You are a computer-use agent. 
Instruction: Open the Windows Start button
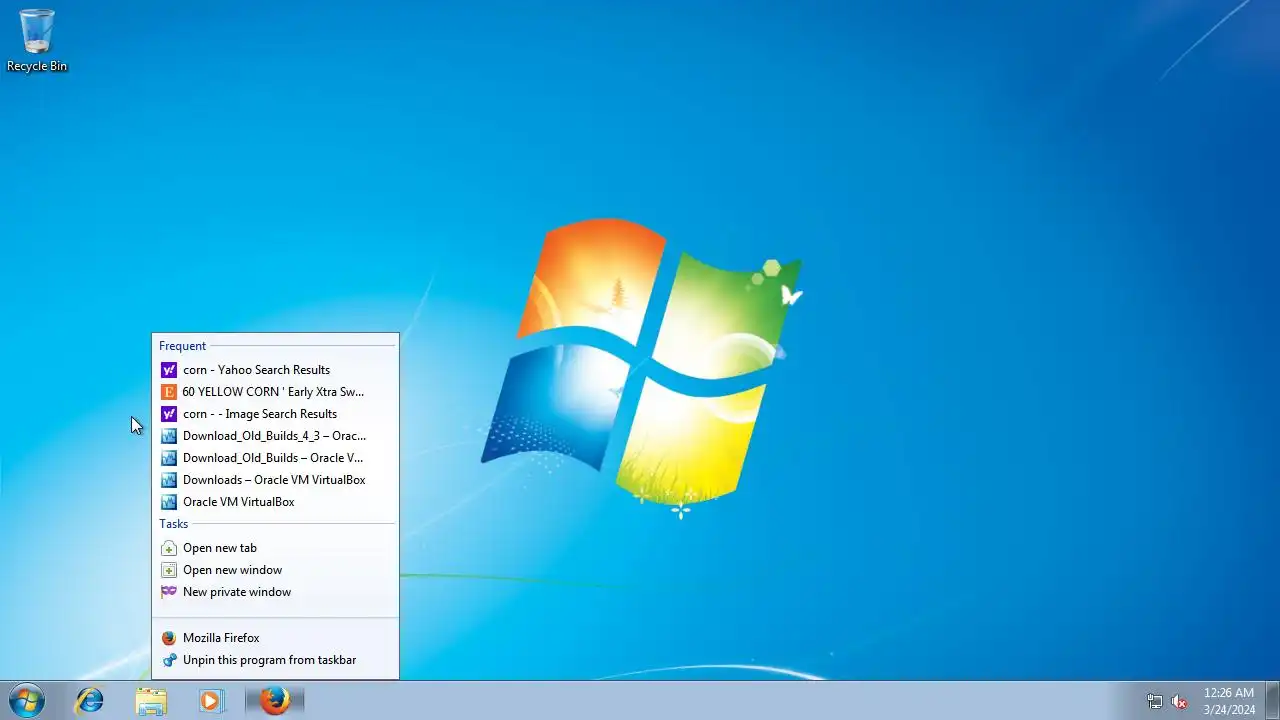coord(26,700)
